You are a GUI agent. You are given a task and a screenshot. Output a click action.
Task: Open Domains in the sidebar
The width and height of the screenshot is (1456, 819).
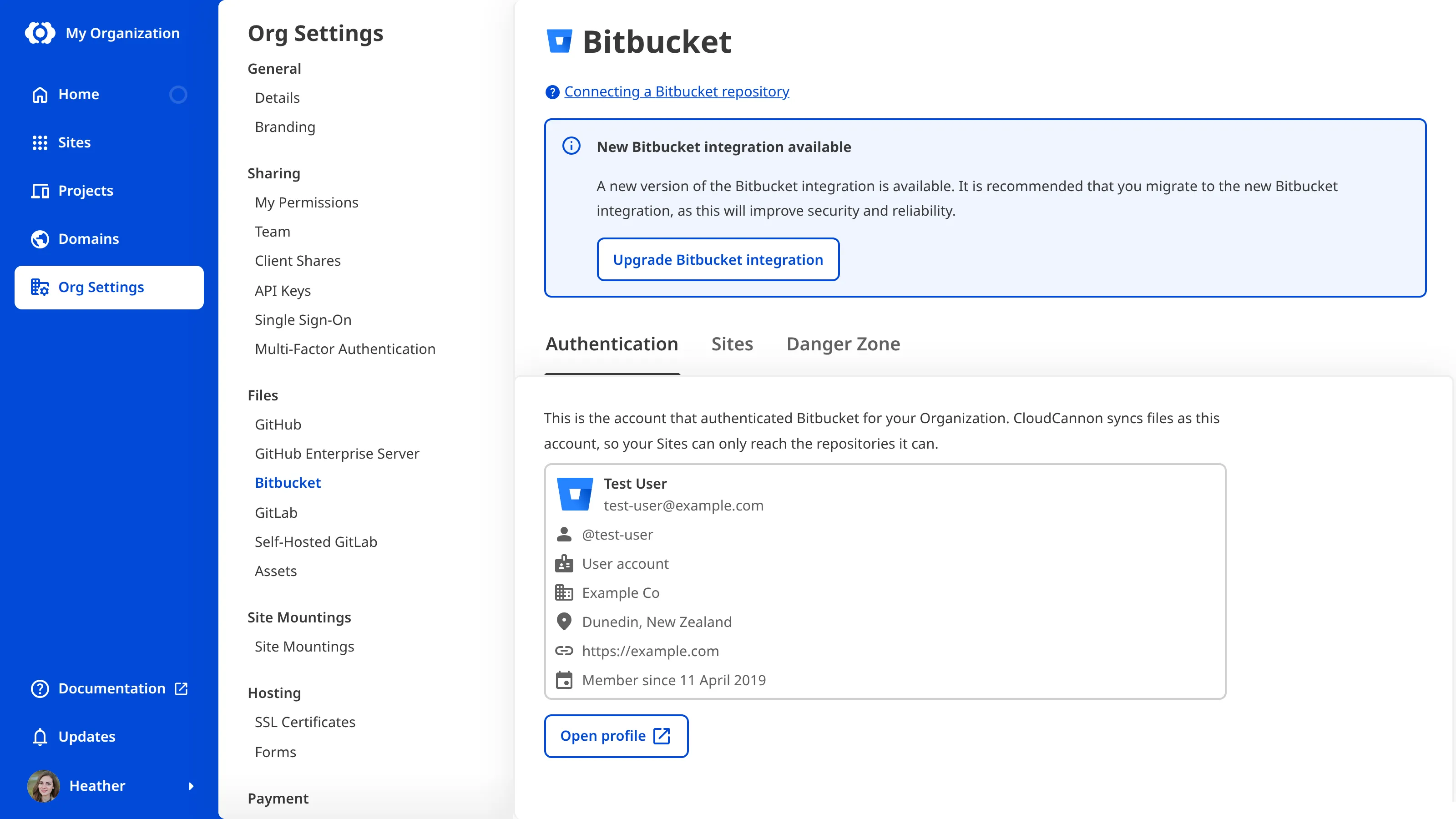pyautogui.click(x=109, y=239)
